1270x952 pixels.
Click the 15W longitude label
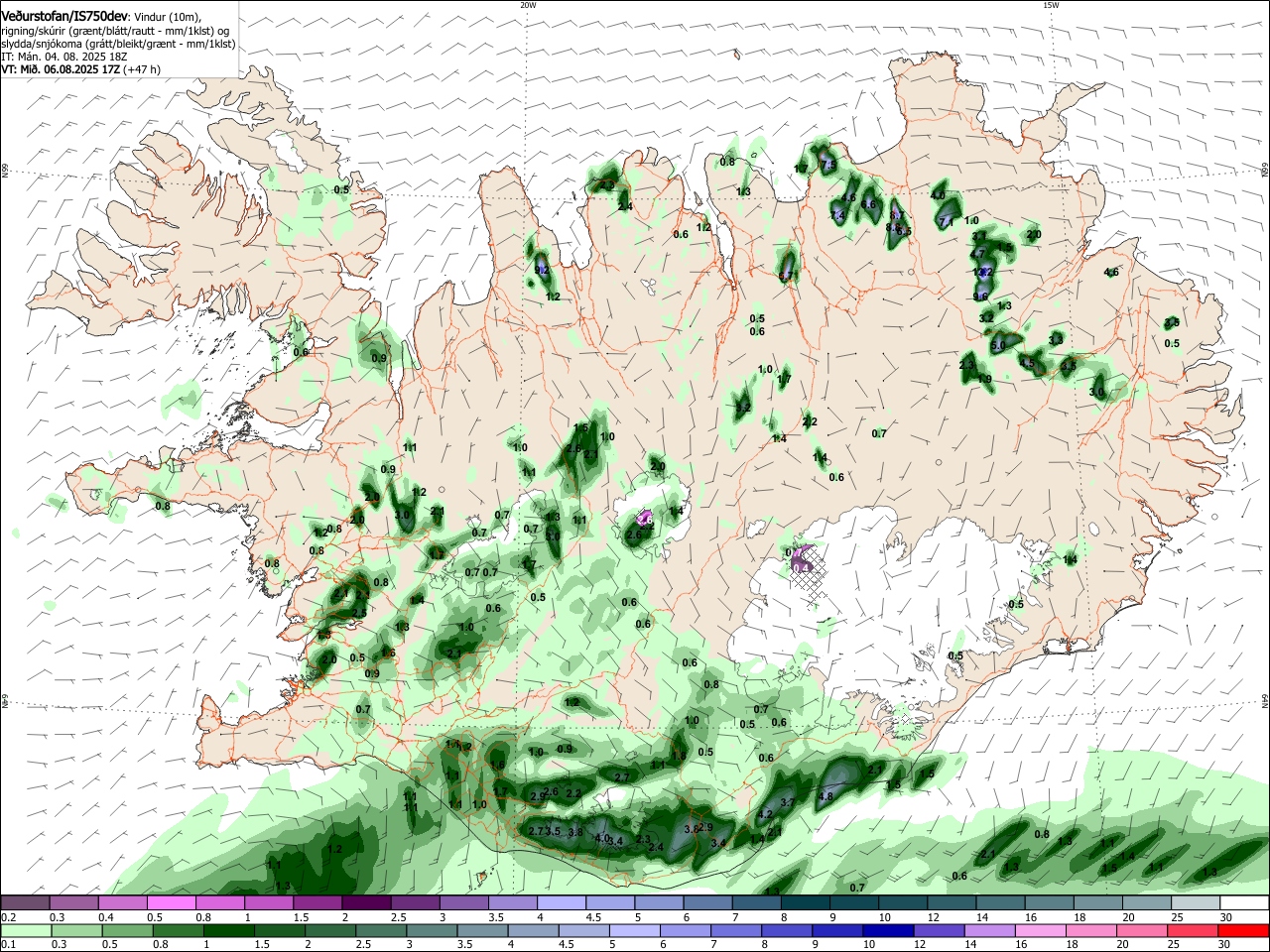point(1051,5)
